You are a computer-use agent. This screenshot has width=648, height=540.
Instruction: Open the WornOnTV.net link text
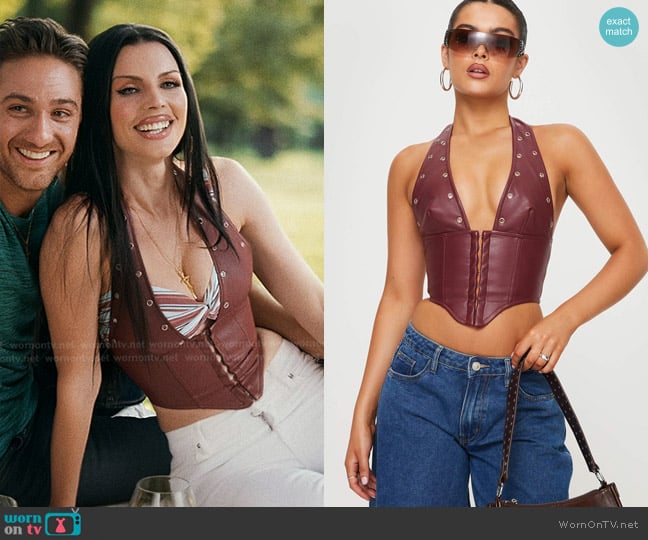tap(598, 524)
